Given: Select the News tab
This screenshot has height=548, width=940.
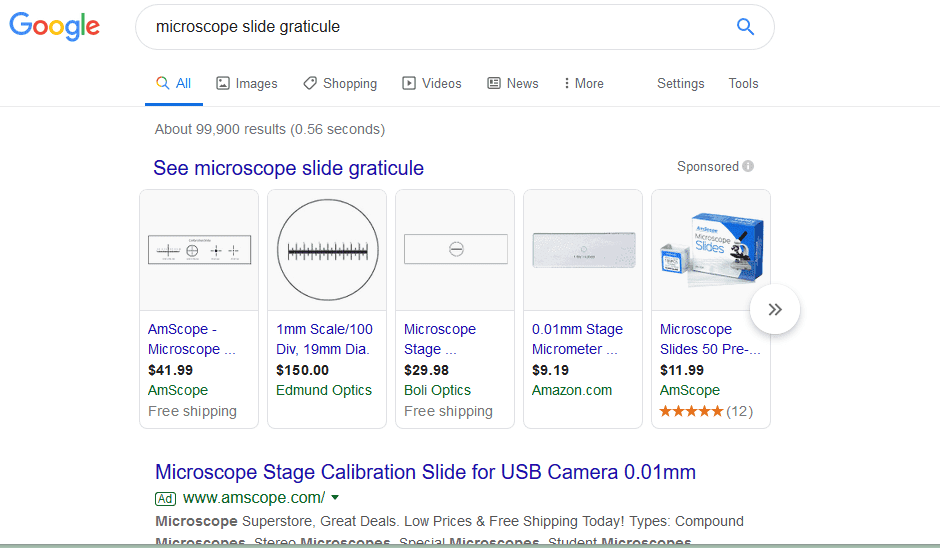Looking at the screenshot, I should click(513, 84).
